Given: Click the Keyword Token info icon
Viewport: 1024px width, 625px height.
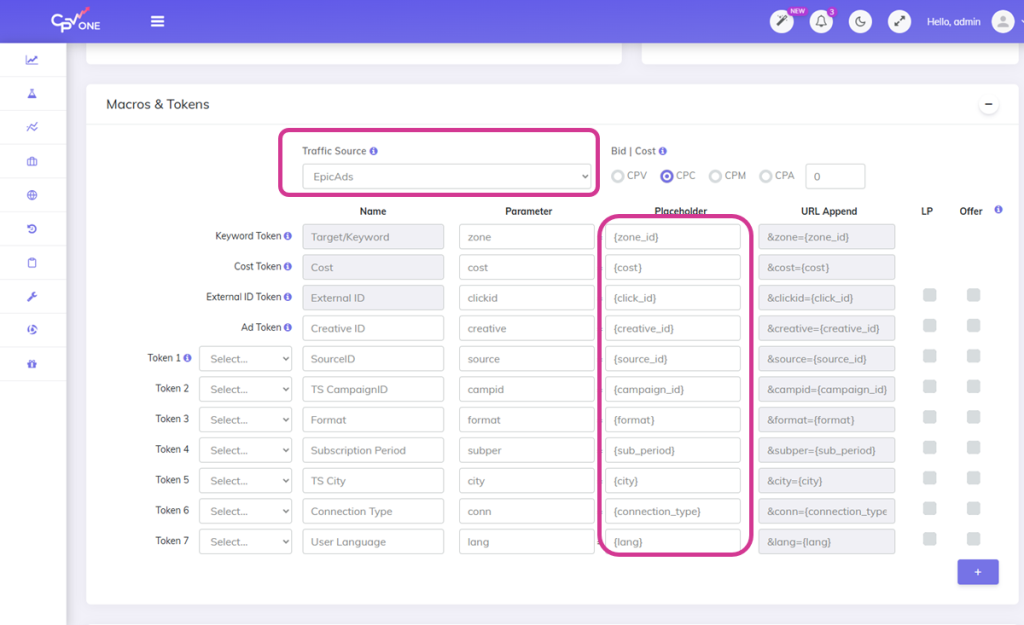Looking at the screenshot, I should (287, 236).
